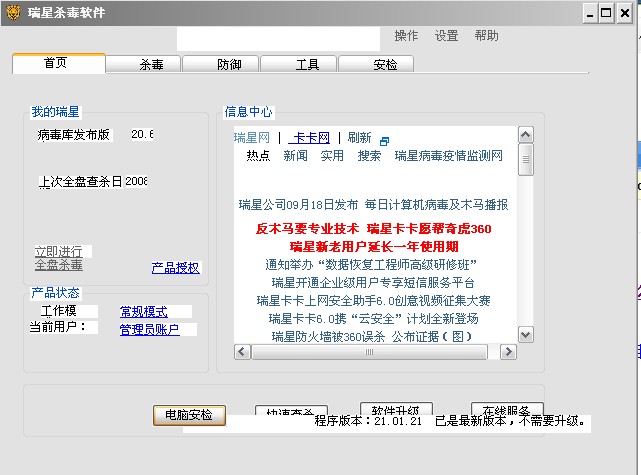The image size is (641, 475).
Task: Minimize the 瑞星杀毒软件 window
Action: pos(589,13)
